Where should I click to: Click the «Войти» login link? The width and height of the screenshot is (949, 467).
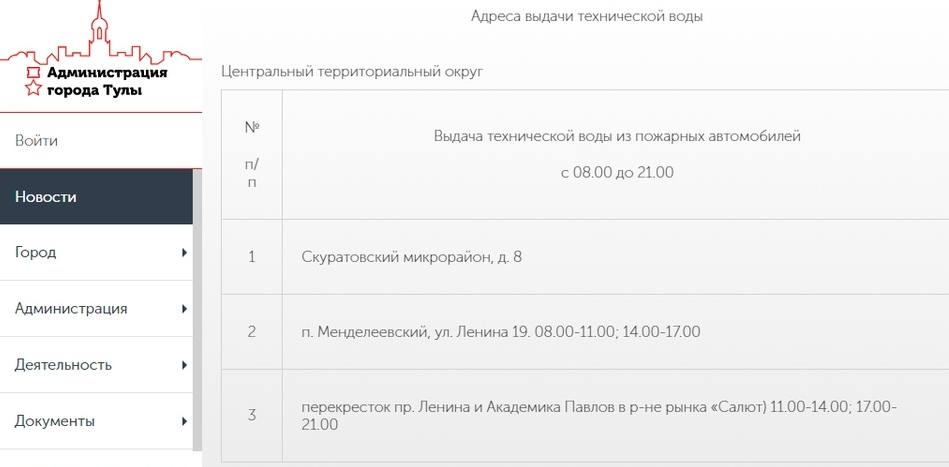pos(37,141)
